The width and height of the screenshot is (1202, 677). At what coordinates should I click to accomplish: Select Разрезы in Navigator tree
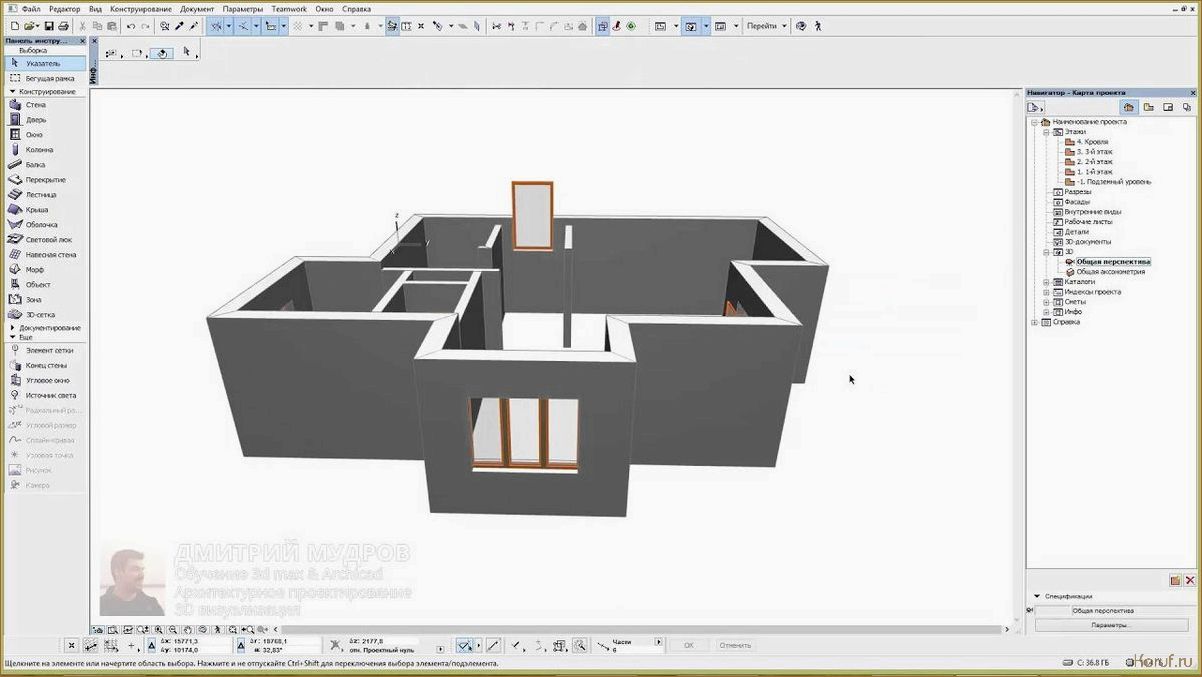1077,192
